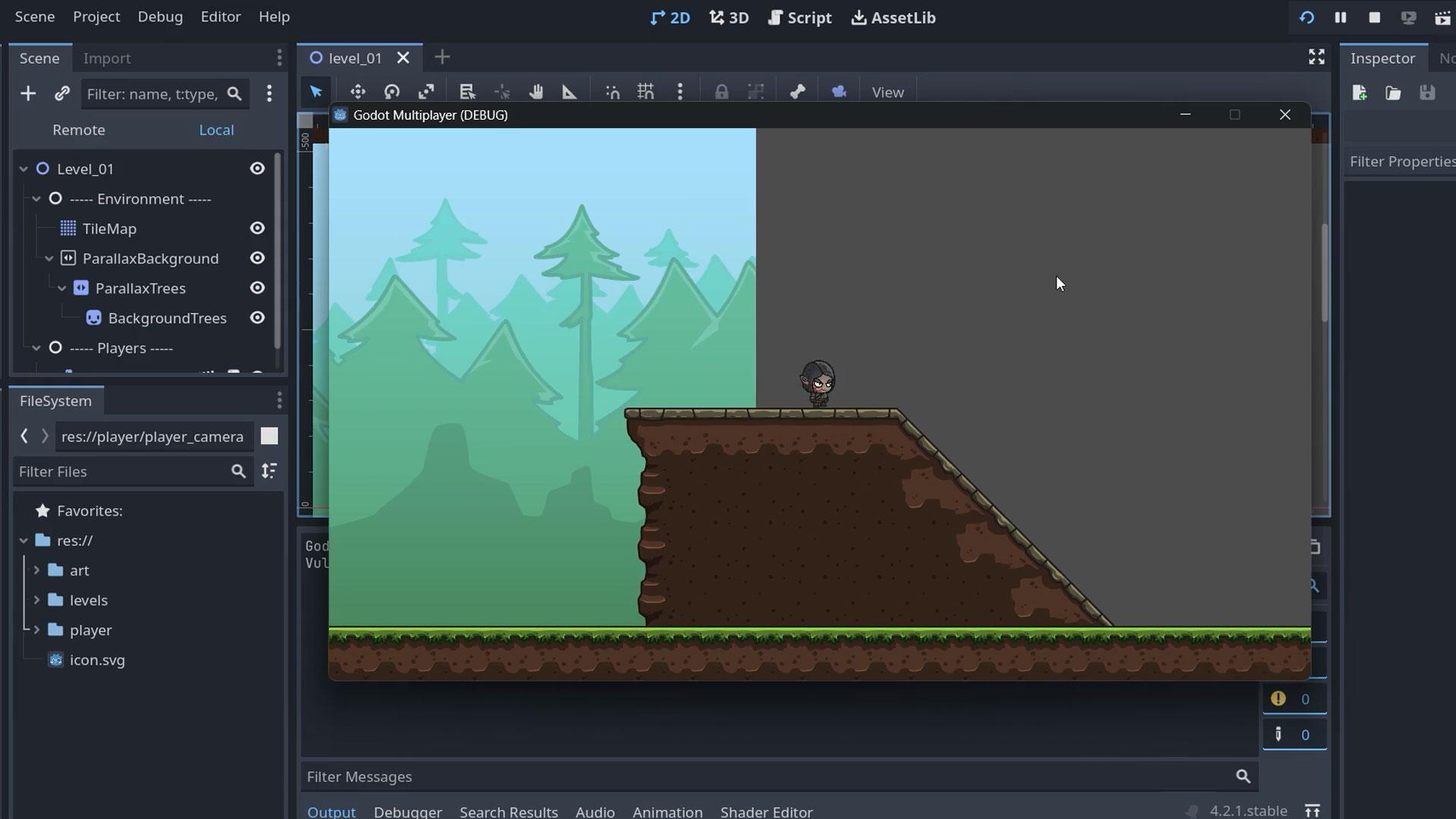The width and height of the screenshot is (1456, 819).
Task: Select the Rotate tool
Action: (392, 92)
